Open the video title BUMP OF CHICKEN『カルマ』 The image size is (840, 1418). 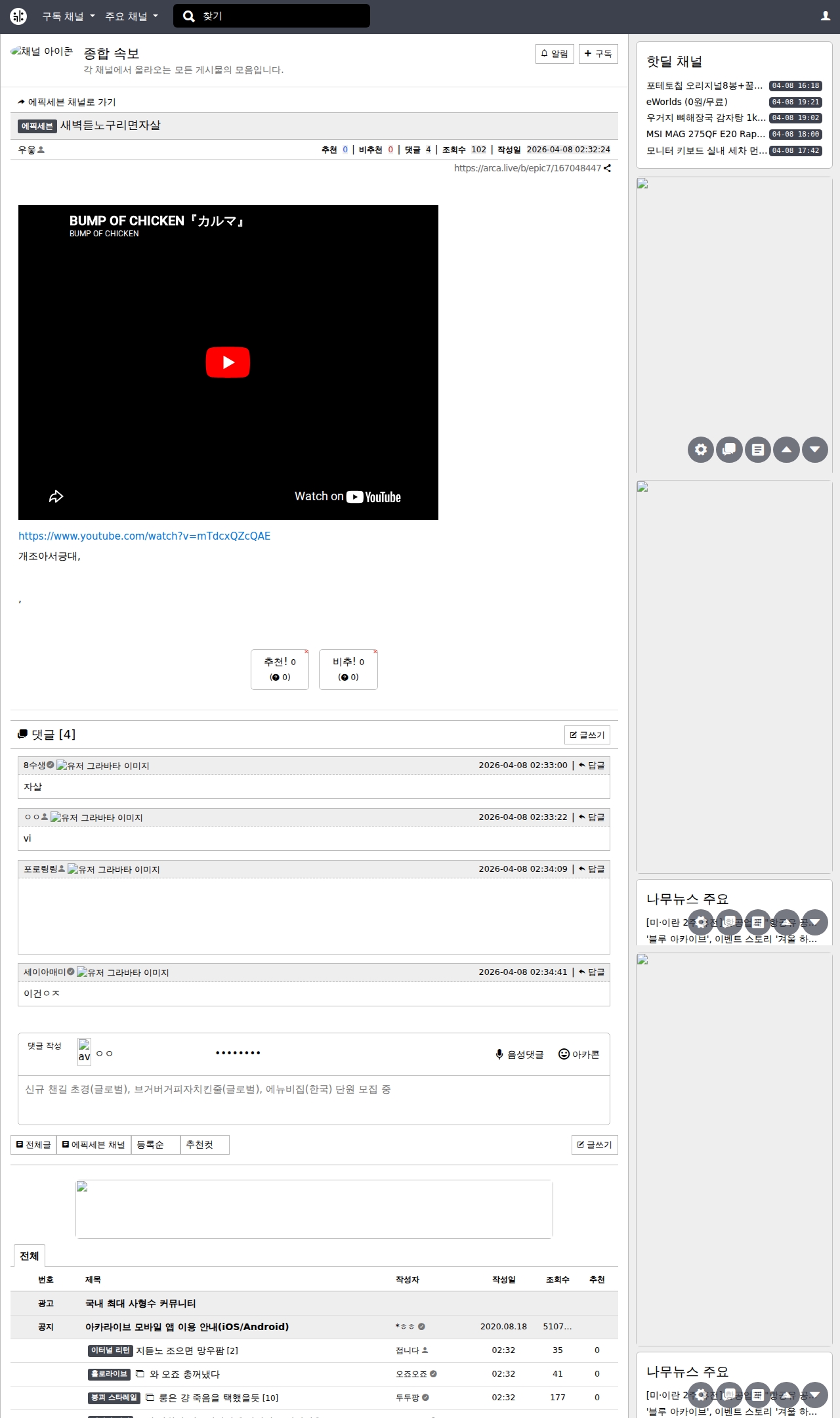157,221
